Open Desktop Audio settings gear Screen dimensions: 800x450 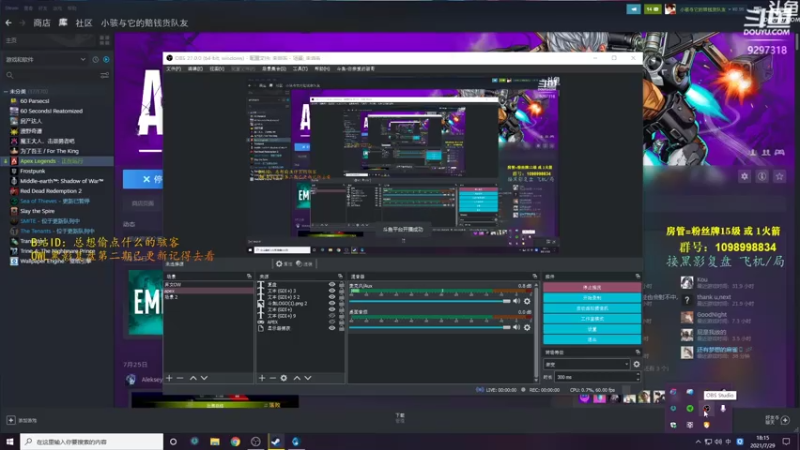527,328
